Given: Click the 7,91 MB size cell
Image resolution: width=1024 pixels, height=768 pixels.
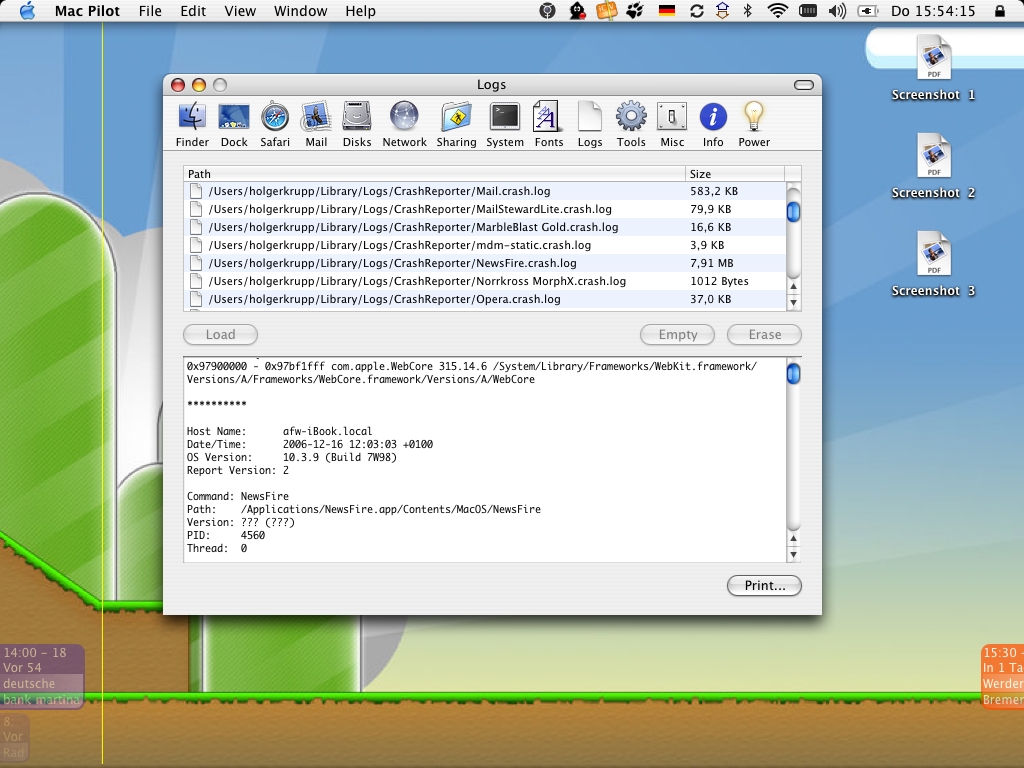Looking at the screenshot, I should [712, 263].
